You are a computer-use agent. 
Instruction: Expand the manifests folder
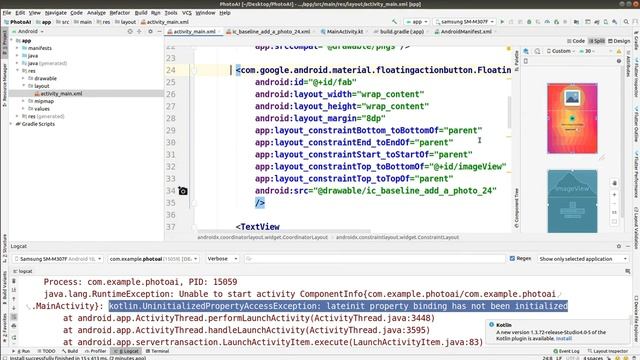[18, 48]
